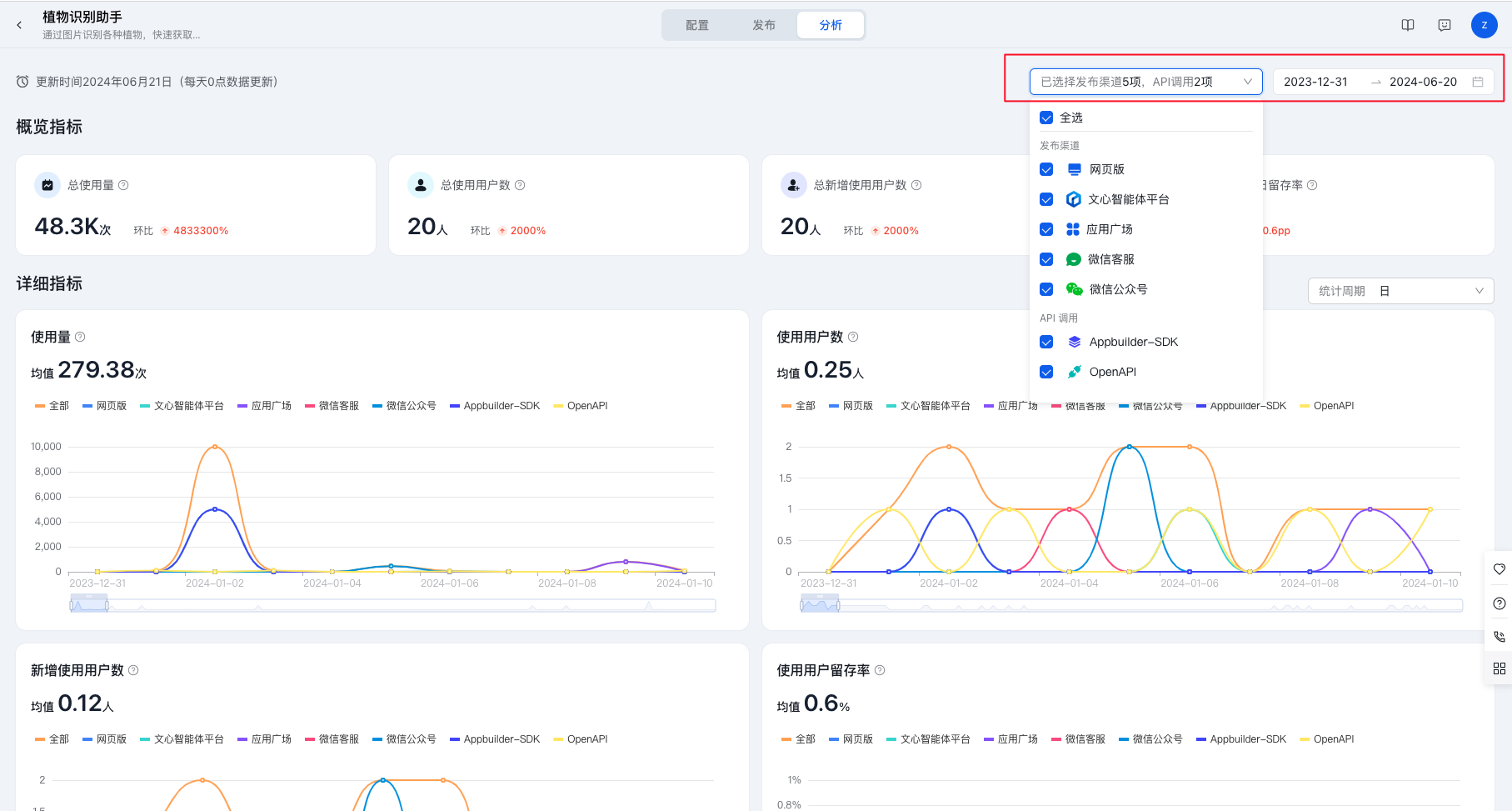
Task: Click the help icon beside 使用用户数 chart title
Action: click(x=853, y=337)
